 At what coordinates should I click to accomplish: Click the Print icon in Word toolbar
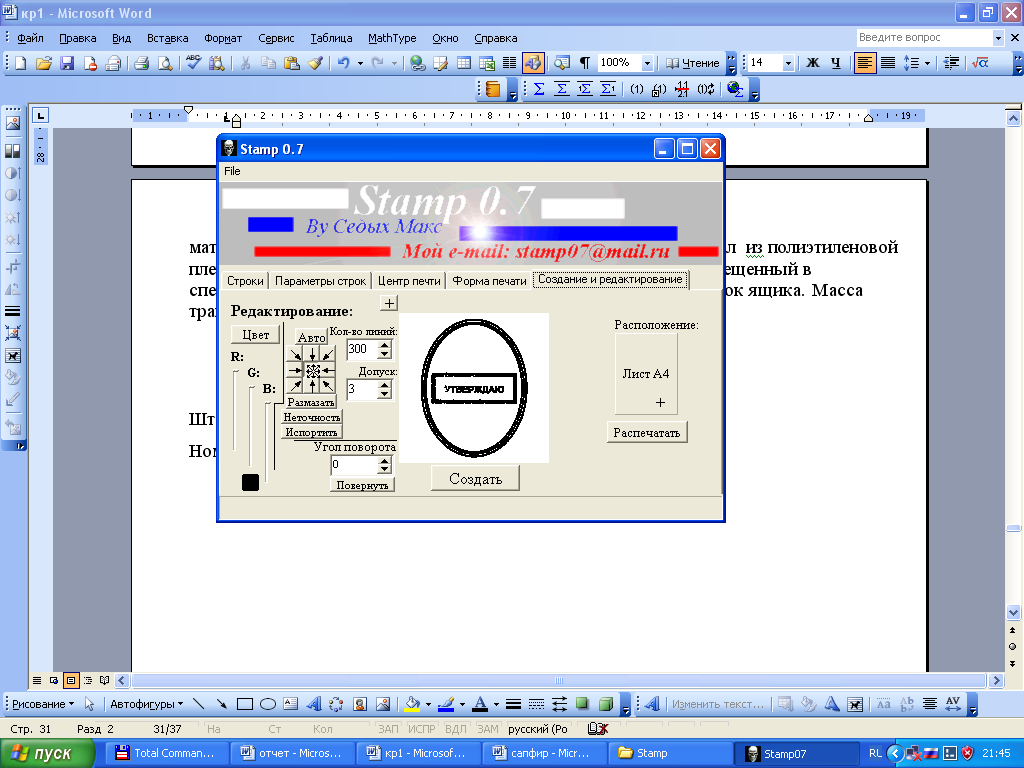click(x=142, y=63)
